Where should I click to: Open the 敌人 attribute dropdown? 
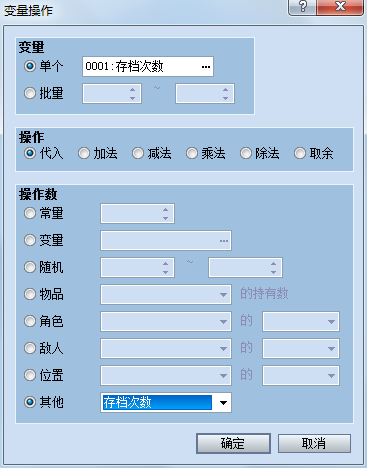tap(301, 349)
